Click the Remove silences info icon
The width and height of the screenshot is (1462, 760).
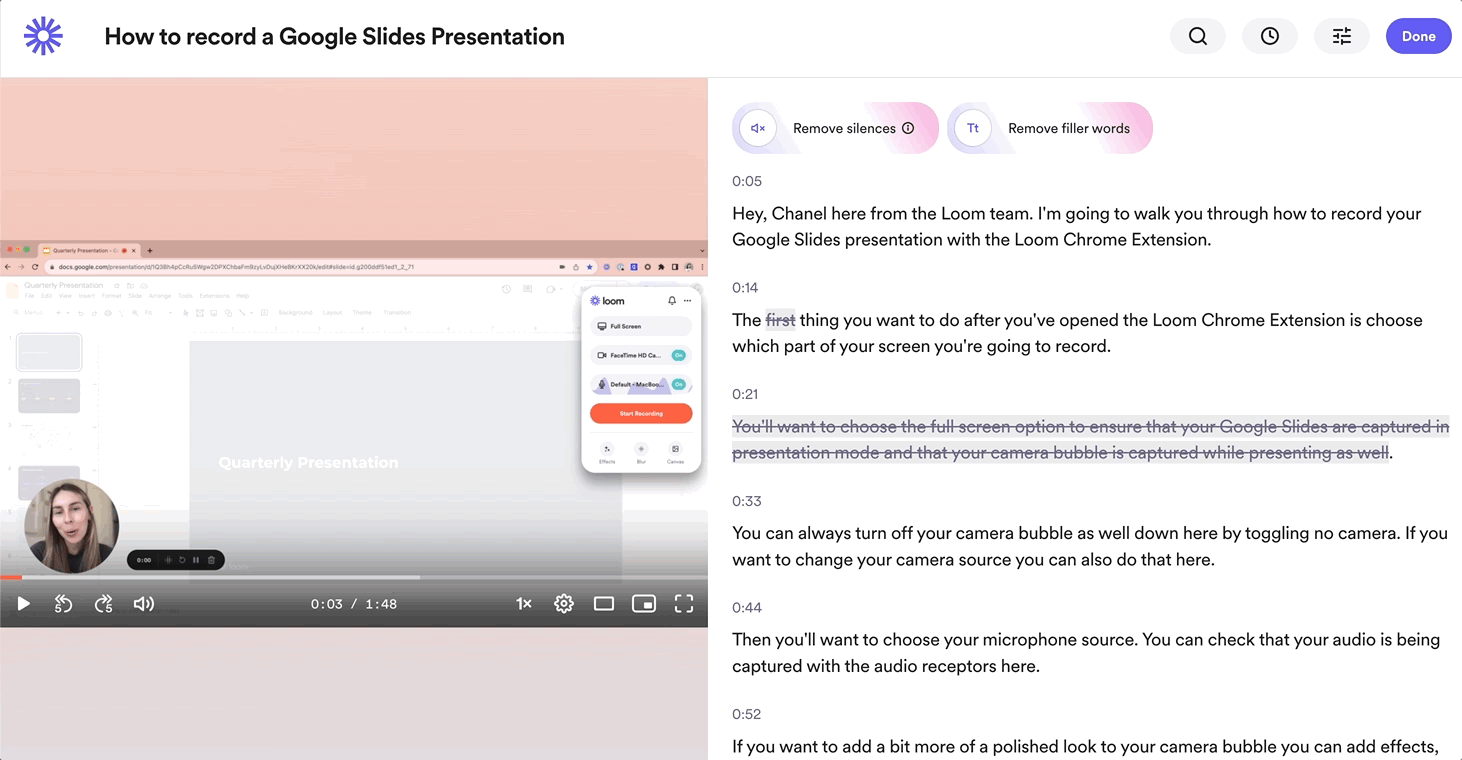908,128
